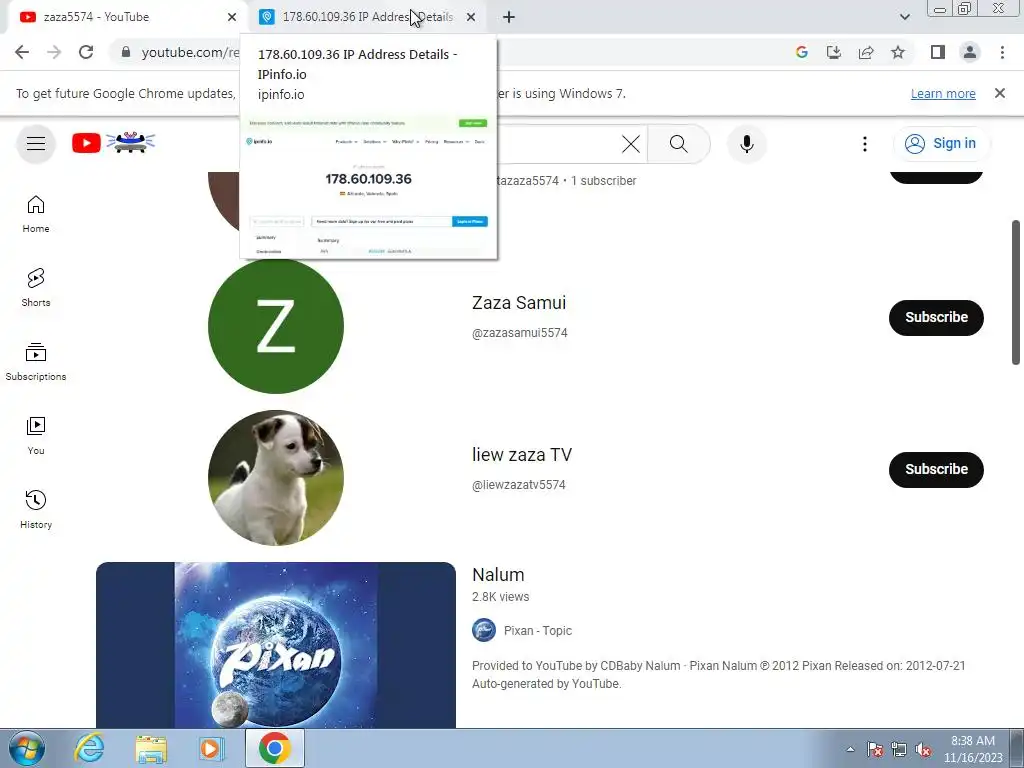Close the IP Address Details tab
The width and height of the screenshot is (1024, 768).
click(471, 17)
